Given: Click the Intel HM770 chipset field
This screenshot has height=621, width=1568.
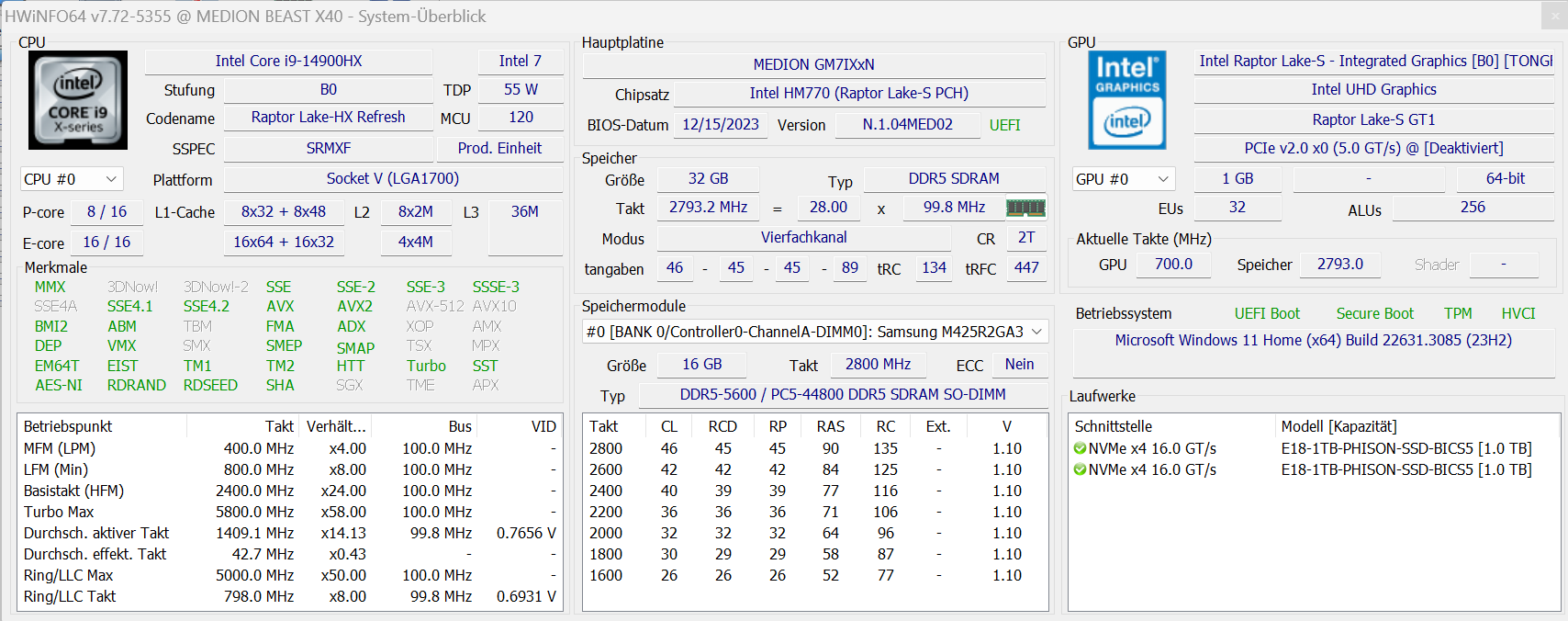Looking at the screenshot, I should coord(858,93).
